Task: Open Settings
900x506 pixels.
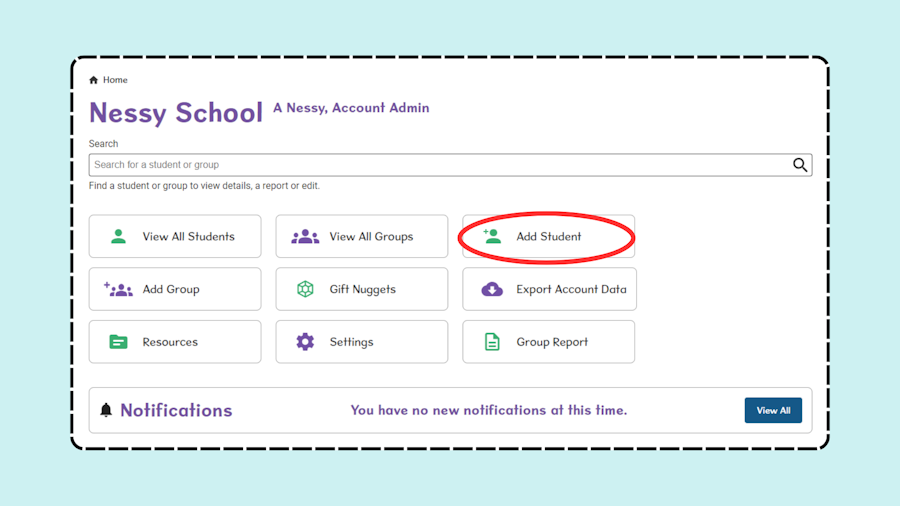Action: pyautogui.click(x=362, y=342)
